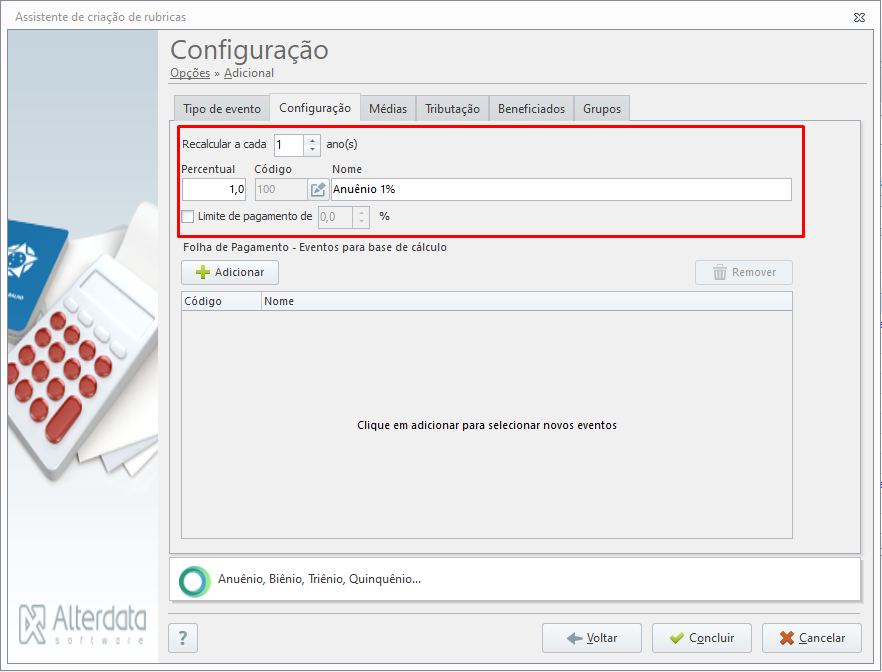Increase Recalcular a cada years spinner

click(x=312, y=140)
